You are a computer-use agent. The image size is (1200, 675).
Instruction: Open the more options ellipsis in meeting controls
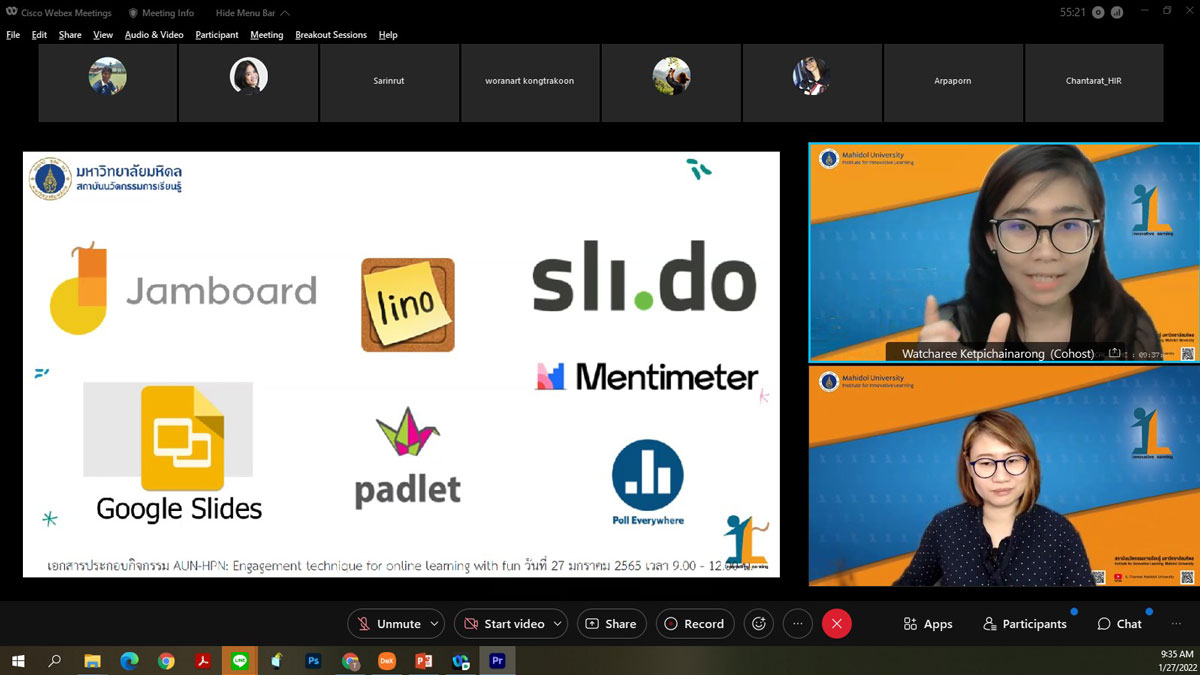[x=797, y=624]
